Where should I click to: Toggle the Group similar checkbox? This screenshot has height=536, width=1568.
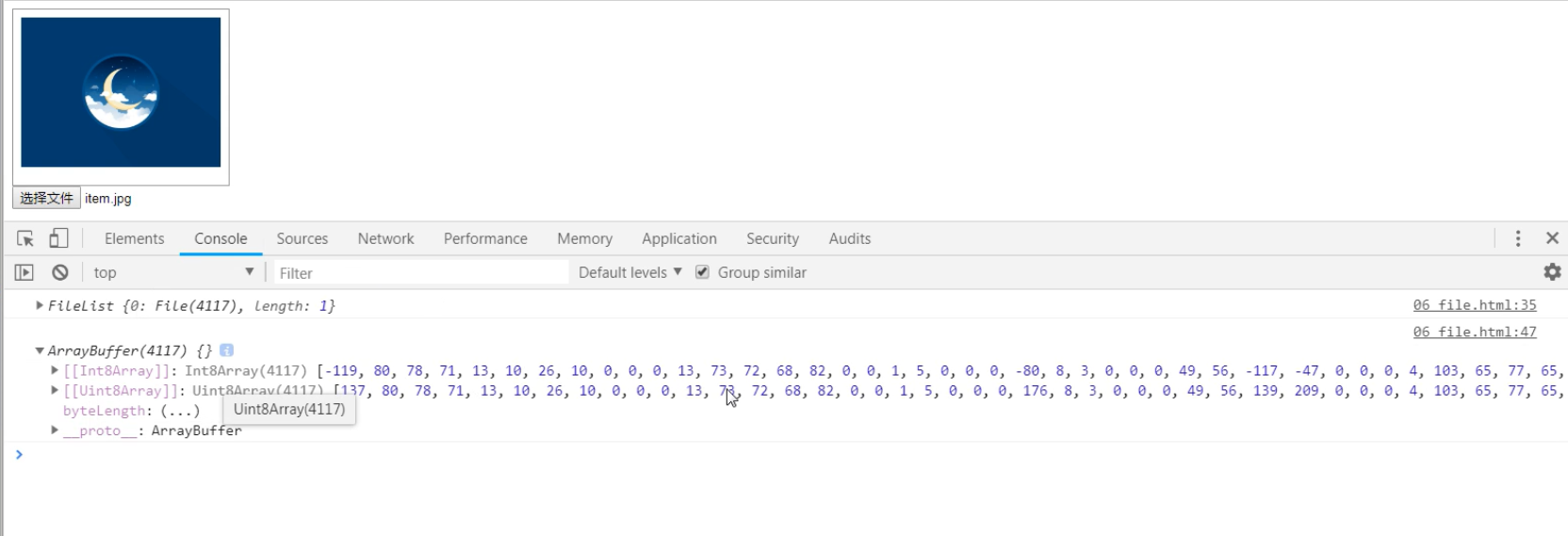pyautogui.click(x=702, y=272)
